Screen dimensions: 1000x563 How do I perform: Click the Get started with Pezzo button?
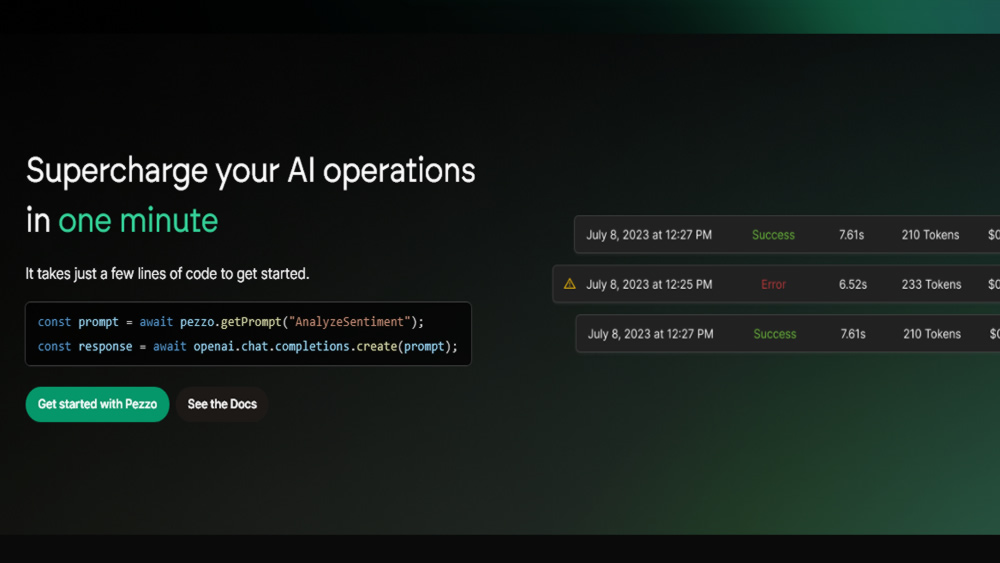point(97,404)
